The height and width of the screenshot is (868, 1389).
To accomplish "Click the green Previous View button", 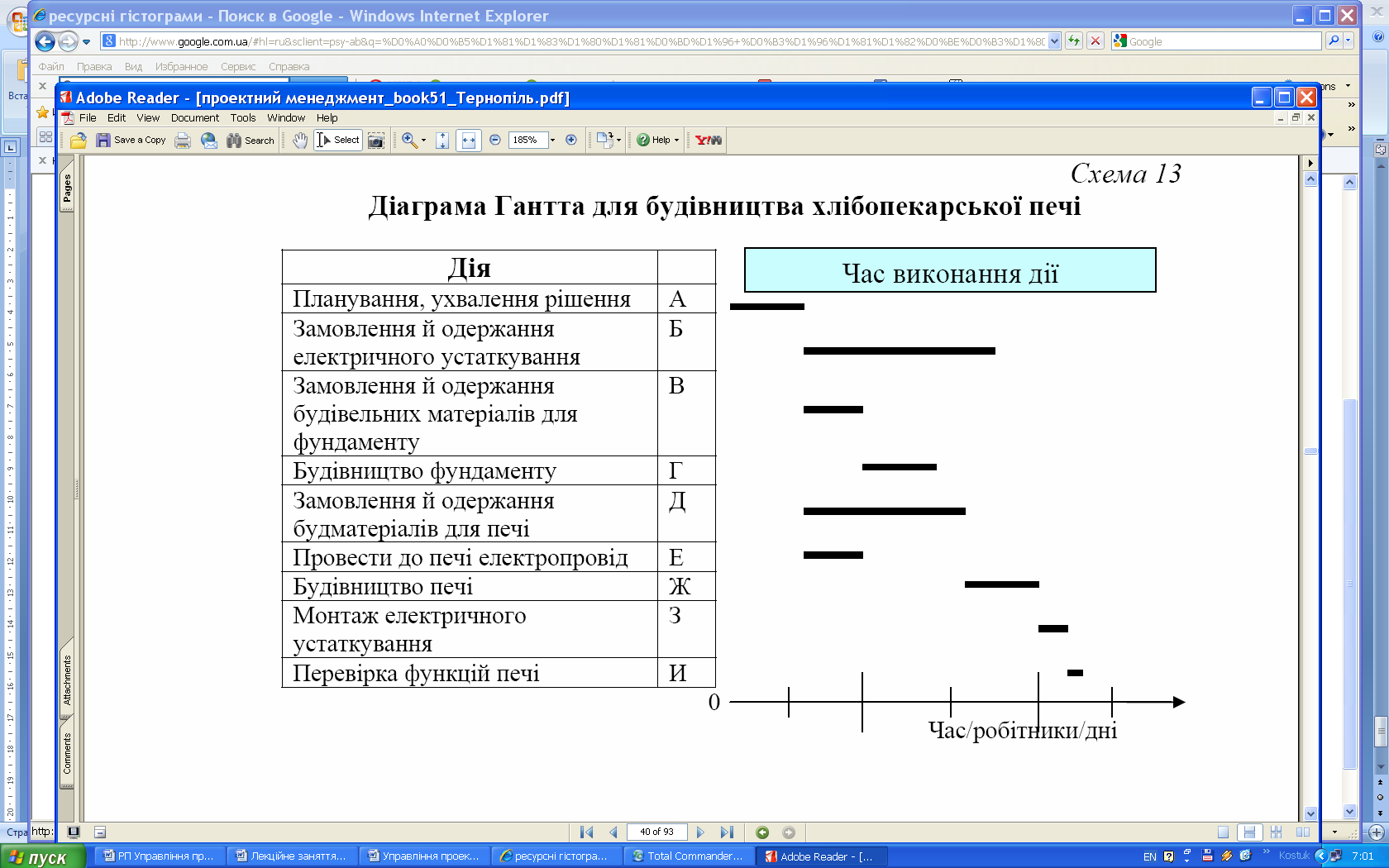I will pos(762,832).
